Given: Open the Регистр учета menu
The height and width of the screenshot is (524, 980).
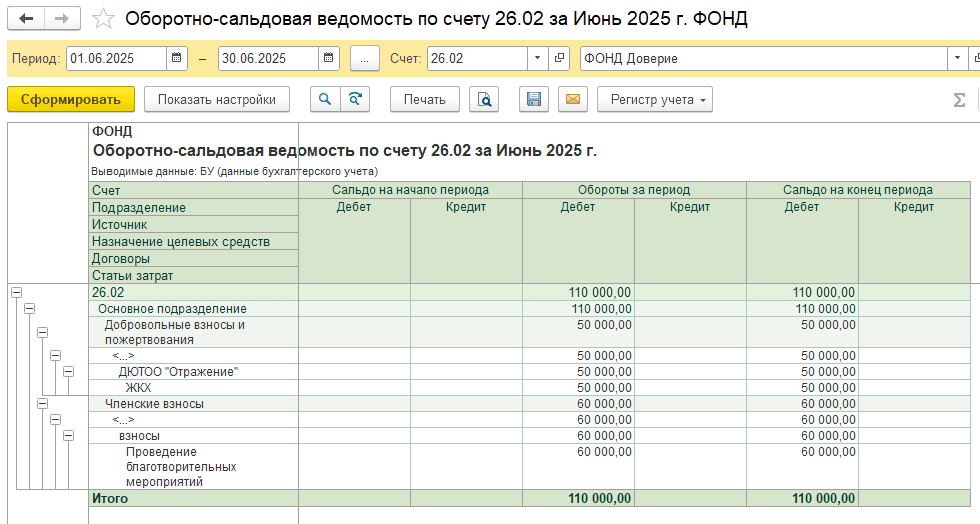Looking at the screenshot, I should click(x=655, y=99).
